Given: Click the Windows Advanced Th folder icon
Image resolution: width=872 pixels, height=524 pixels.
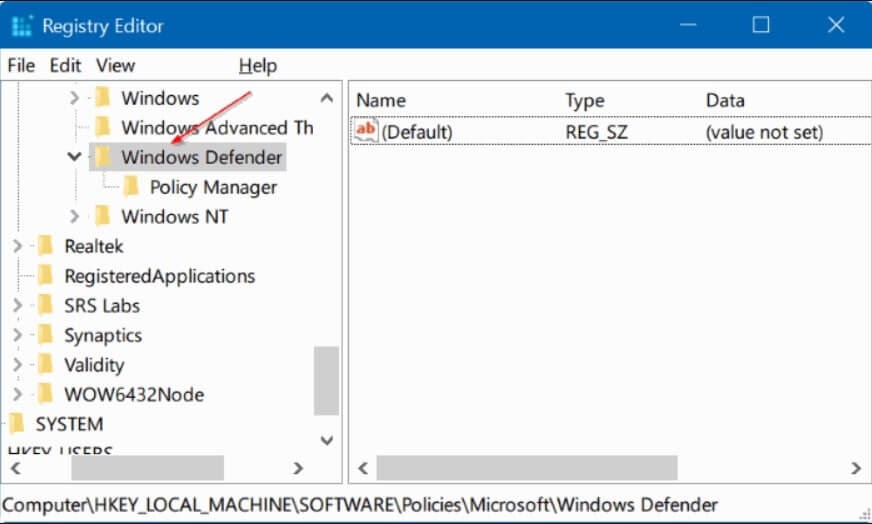Looking at the screenshot, I should coord(102,127).
